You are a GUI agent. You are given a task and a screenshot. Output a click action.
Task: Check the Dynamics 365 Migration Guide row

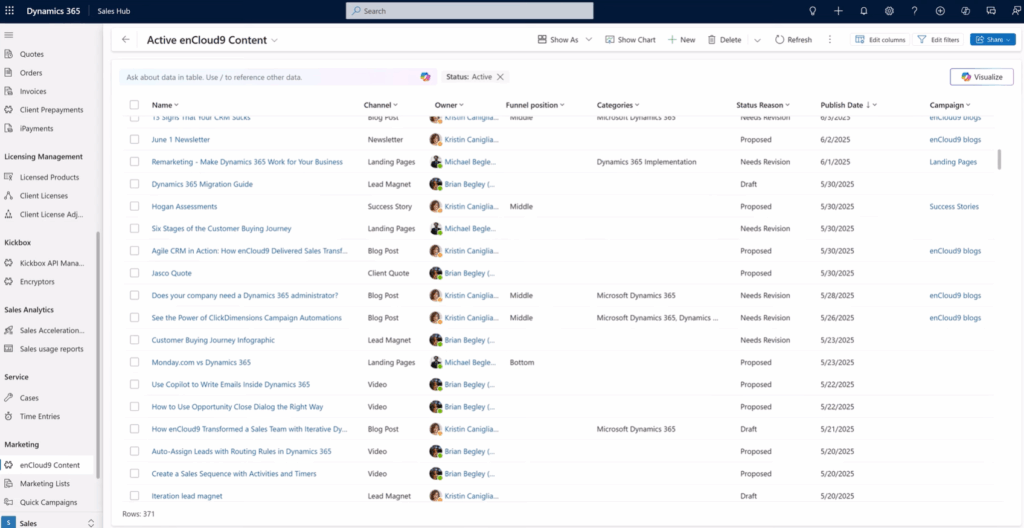pyautogui.click(x=135, y=184)
